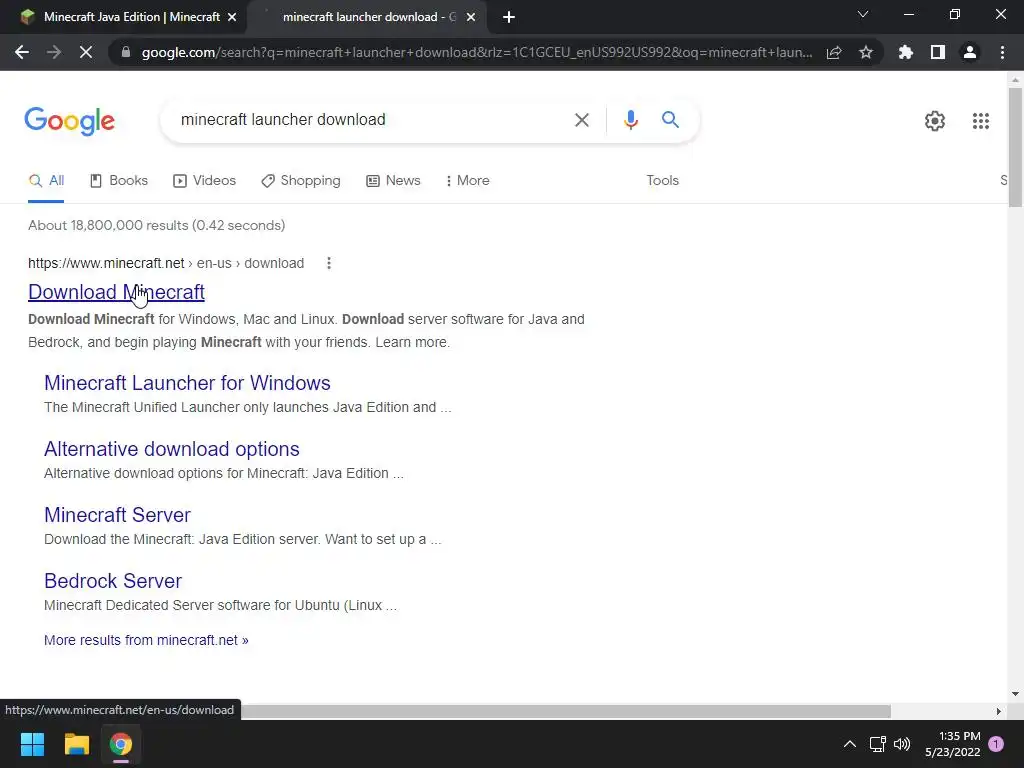Switch to Videos results
The width and height of the screenshot is (1024, 768).
204,181
